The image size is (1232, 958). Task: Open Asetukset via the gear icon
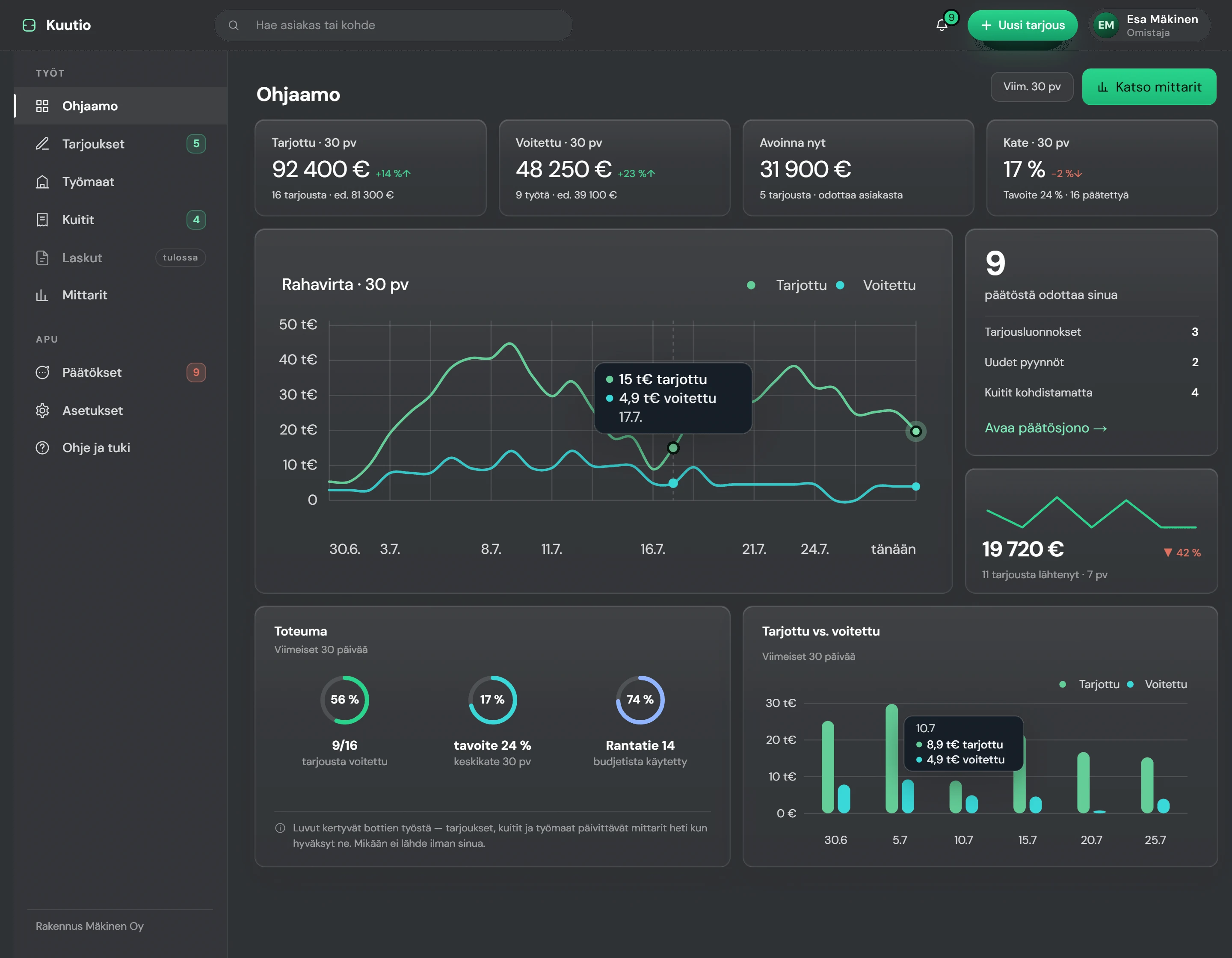pyautogui.click(x=42, y=411)
